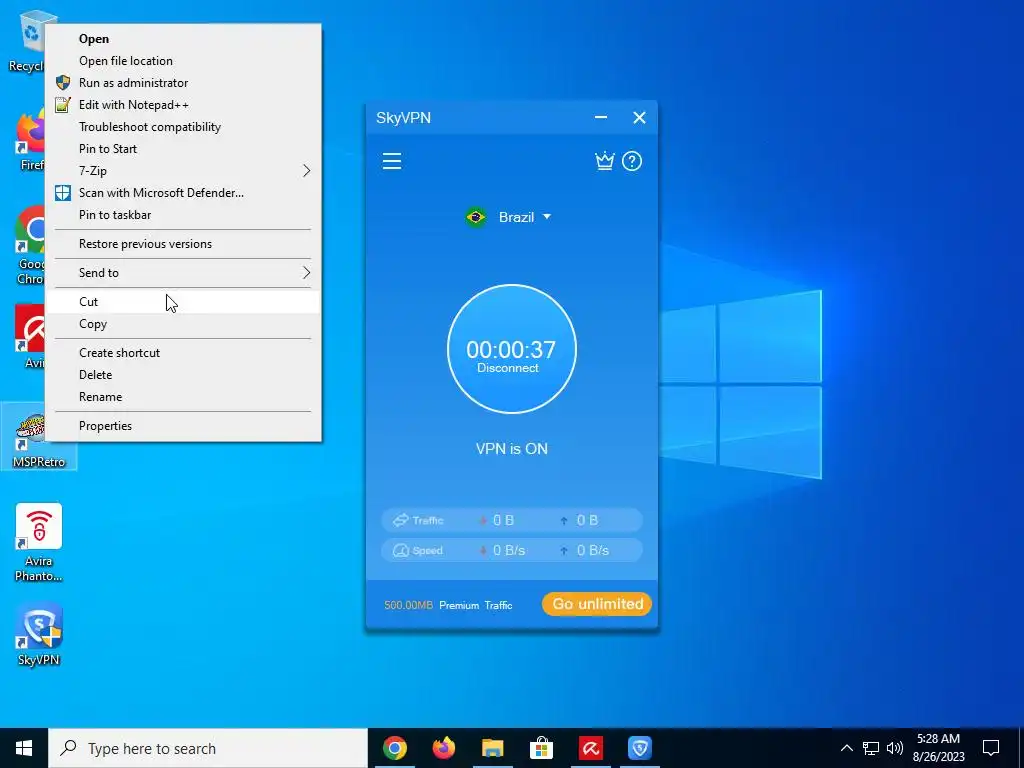Select Copy in the context menu

[184, 324]
